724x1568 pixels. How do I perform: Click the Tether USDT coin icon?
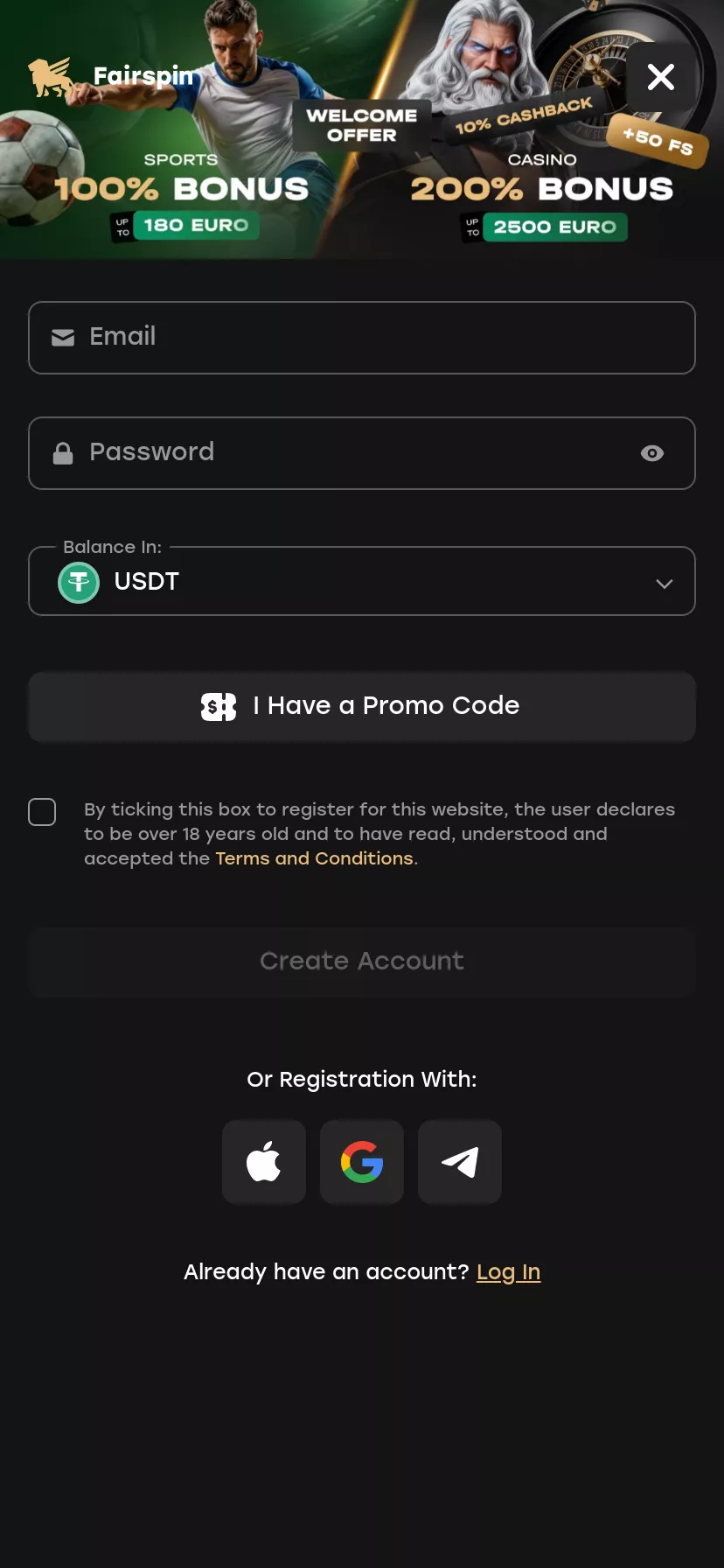pyautogui.click(x=79, y=582)
